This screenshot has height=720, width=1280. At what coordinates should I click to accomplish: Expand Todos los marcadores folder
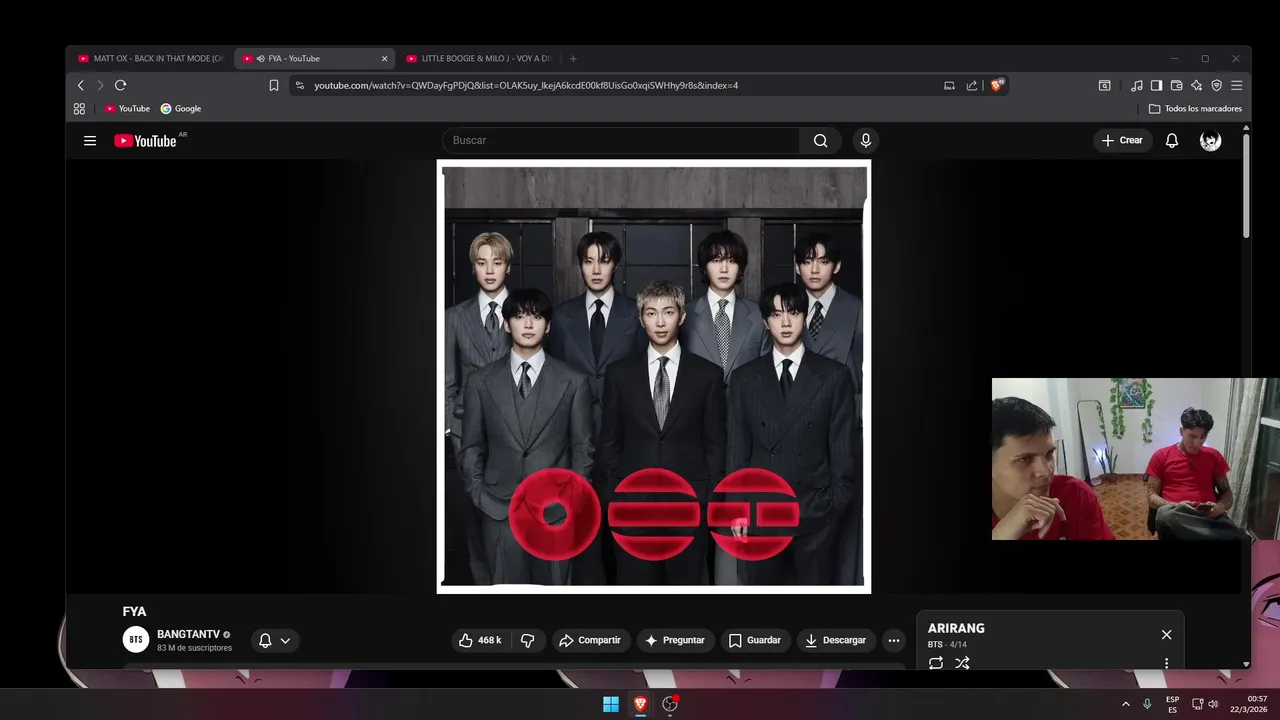1195,109
